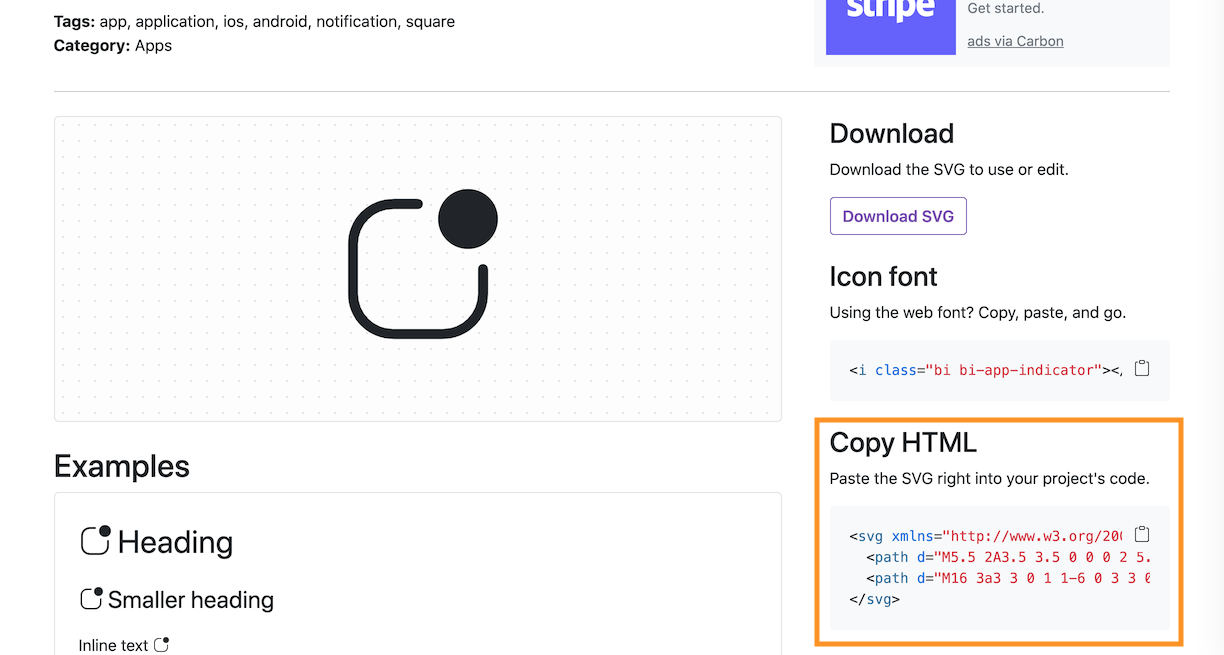Image resolution: width=1224 pixels, height=655 pixels.
Task: Open the android tag
Action: (x=281, y=21)
